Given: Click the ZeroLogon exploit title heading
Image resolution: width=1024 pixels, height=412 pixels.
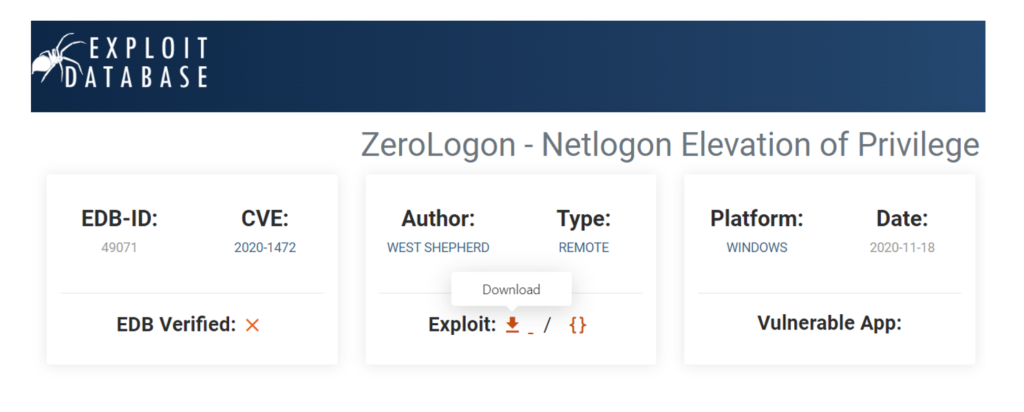Looking at the screenshot, I should pyautogui.click(x=669, y=146).
